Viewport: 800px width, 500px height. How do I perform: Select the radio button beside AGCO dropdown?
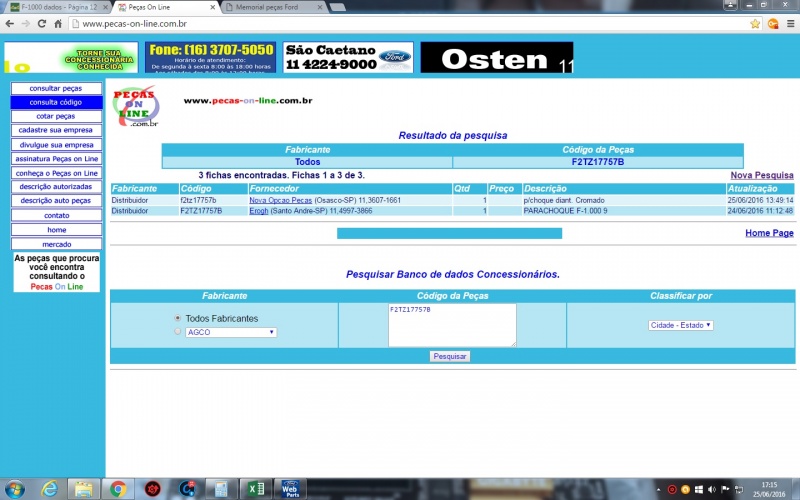(x=178, y=332)
